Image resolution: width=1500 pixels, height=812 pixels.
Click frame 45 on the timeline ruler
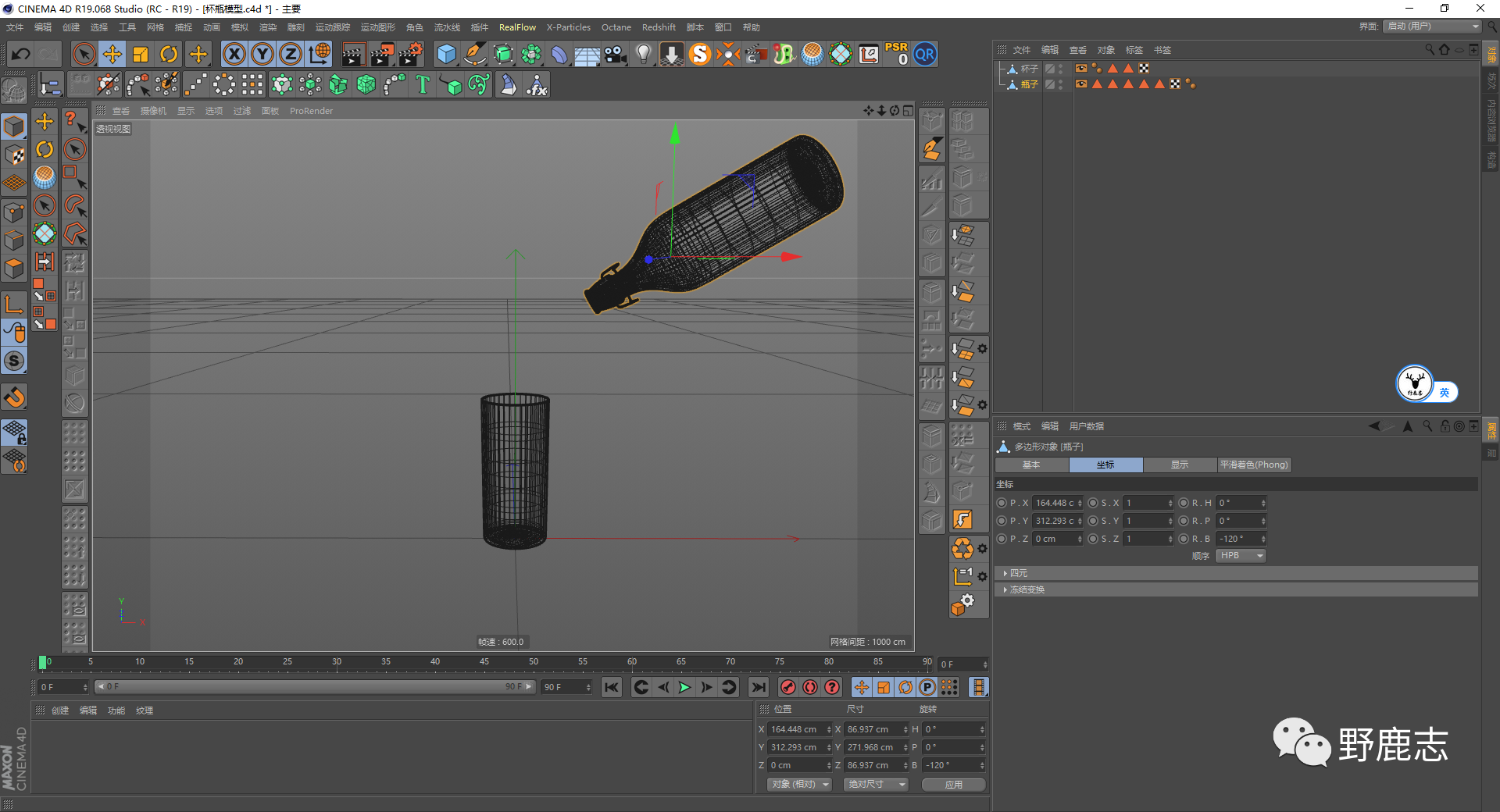click(x=486, y=663)
